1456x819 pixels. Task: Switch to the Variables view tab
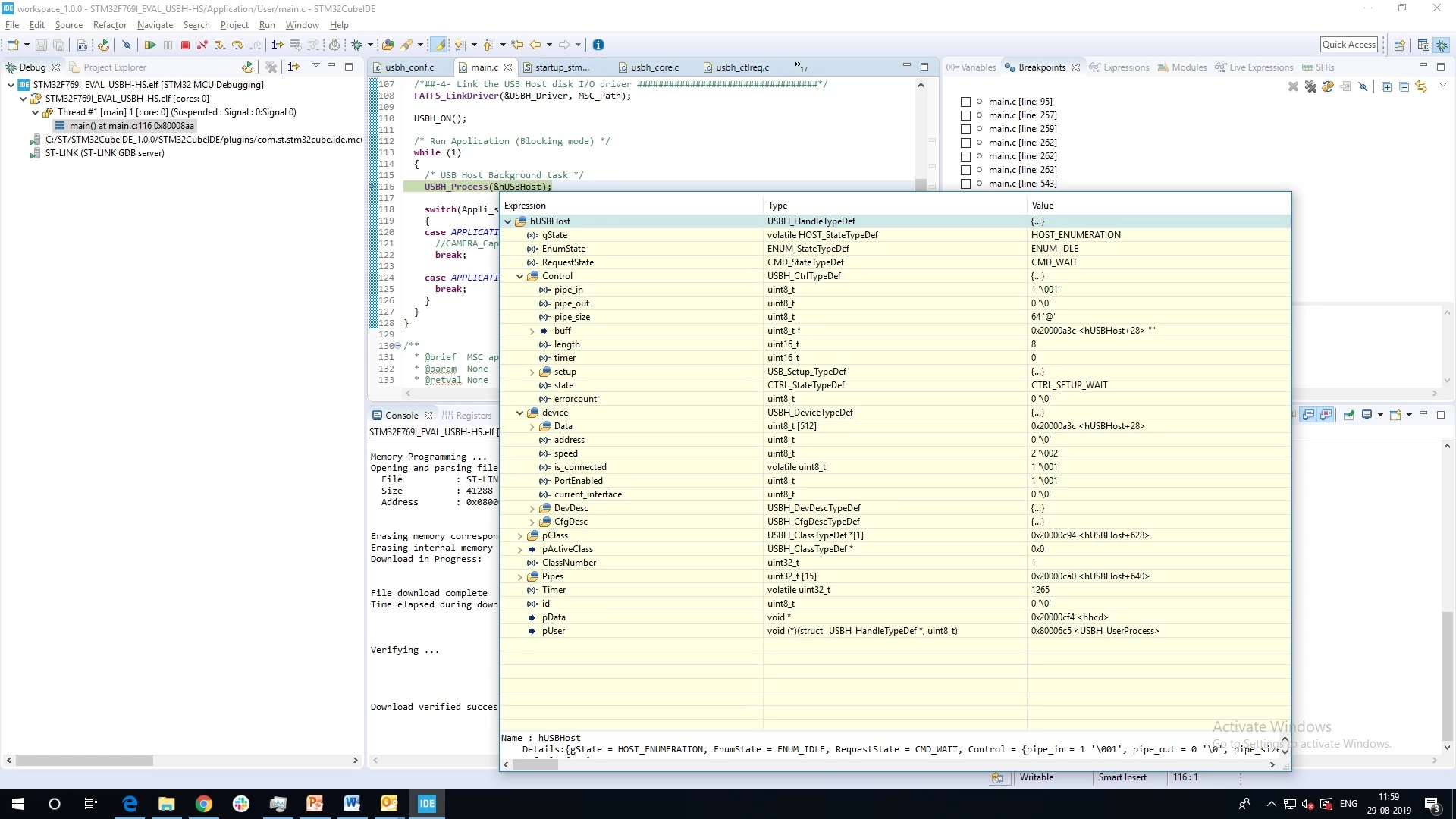971,67
